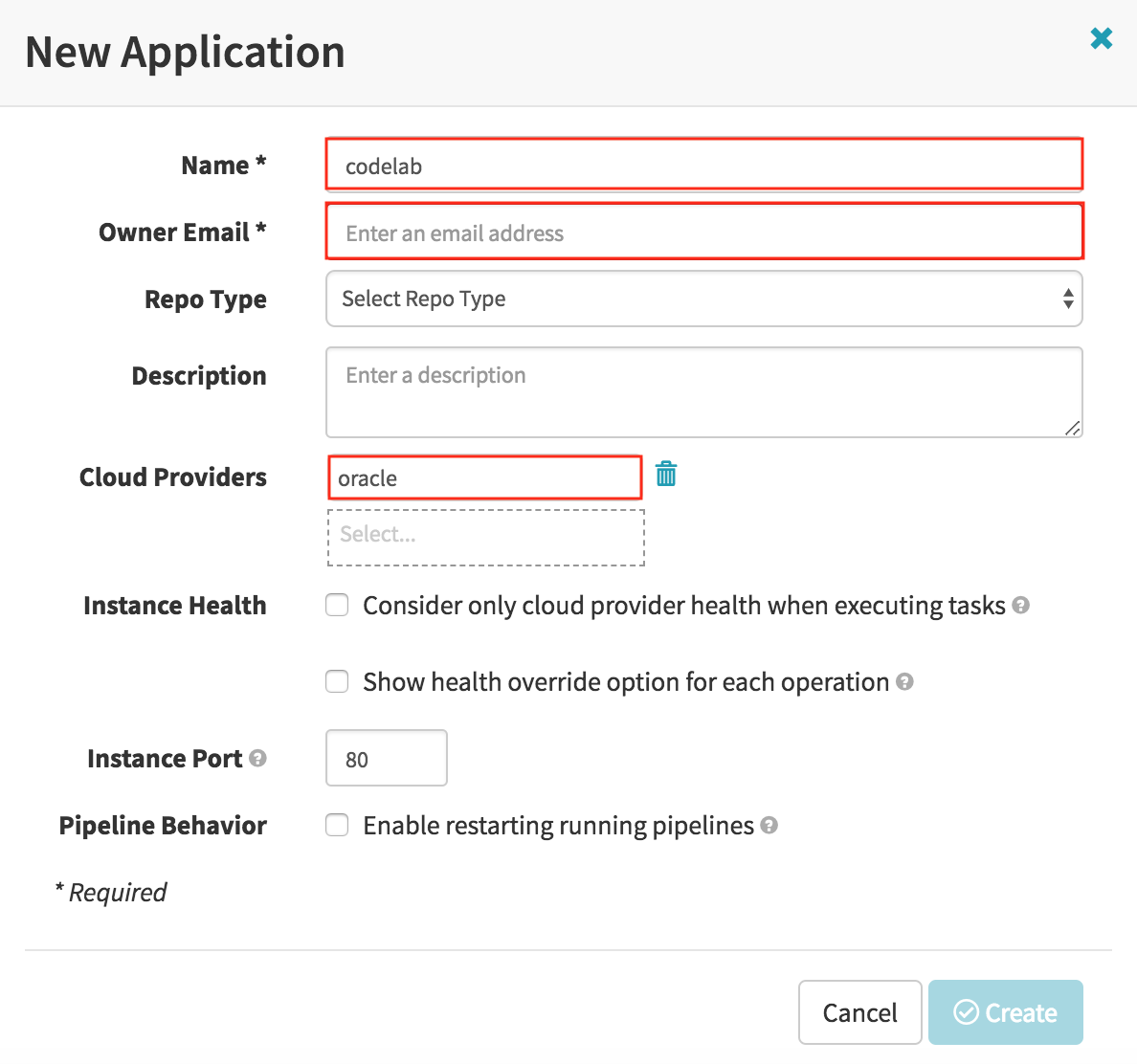Click the Description box resize handle

click(1073, 429)
